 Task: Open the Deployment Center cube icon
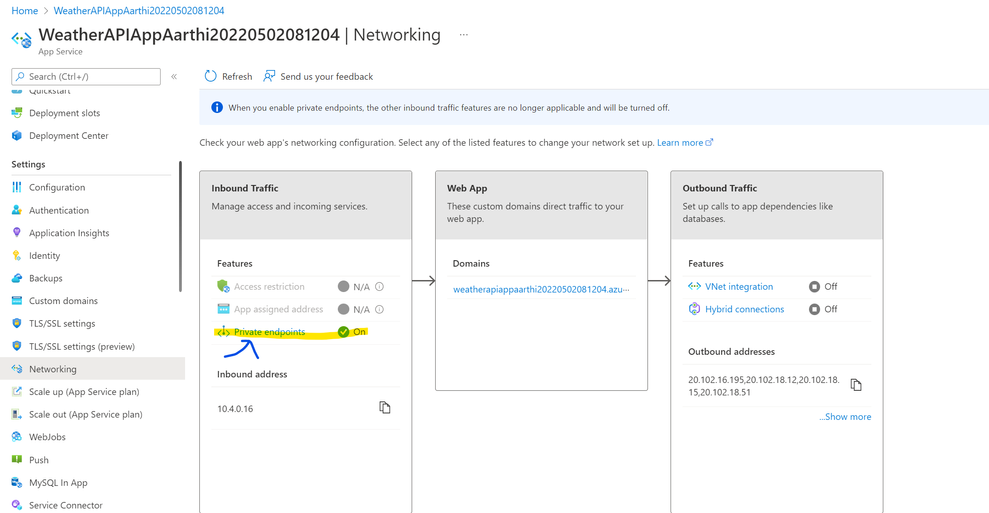17,136
